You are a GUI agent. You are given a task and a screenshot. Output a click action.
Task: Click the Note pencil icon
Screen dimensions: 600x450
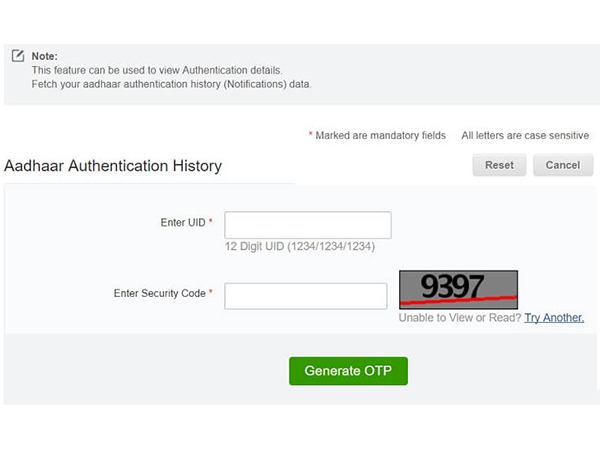coord(18,56)
